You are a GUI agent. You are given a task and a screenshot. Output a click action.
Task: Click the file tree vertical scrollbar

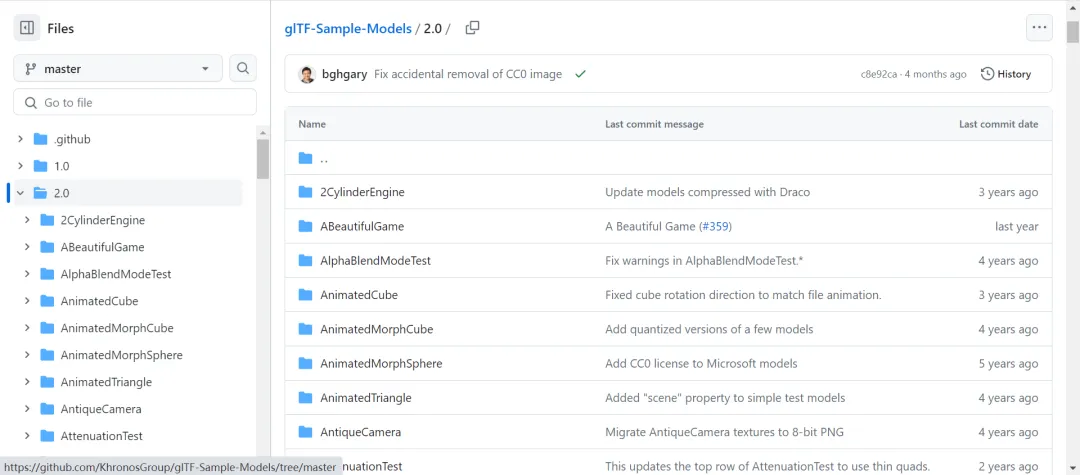(263, 160)
